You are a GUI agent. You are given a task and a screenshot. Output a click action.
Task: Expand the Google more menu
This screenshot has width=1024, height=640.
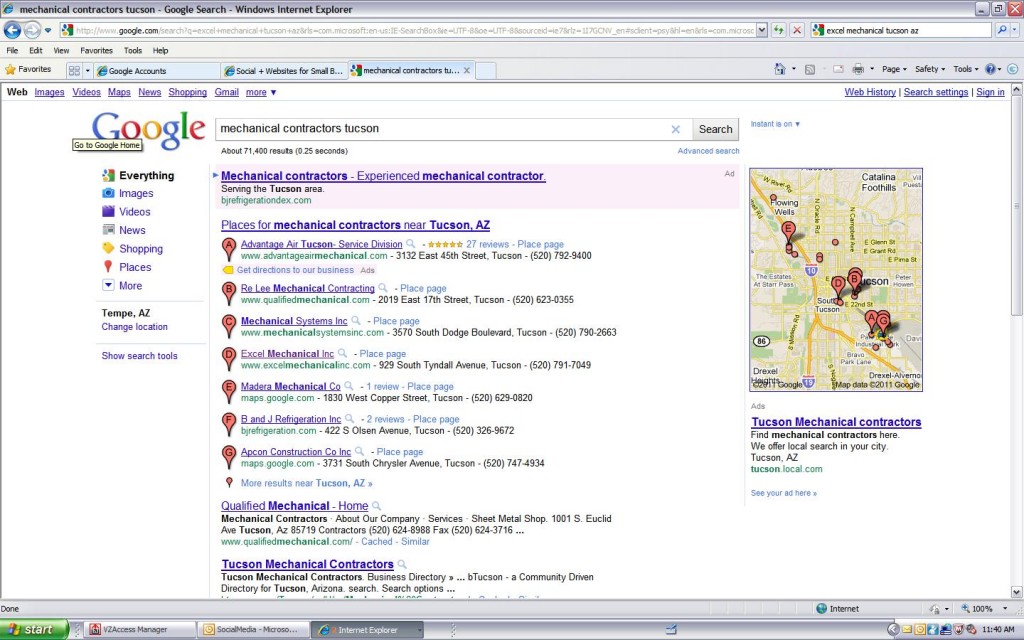point(261,93)
